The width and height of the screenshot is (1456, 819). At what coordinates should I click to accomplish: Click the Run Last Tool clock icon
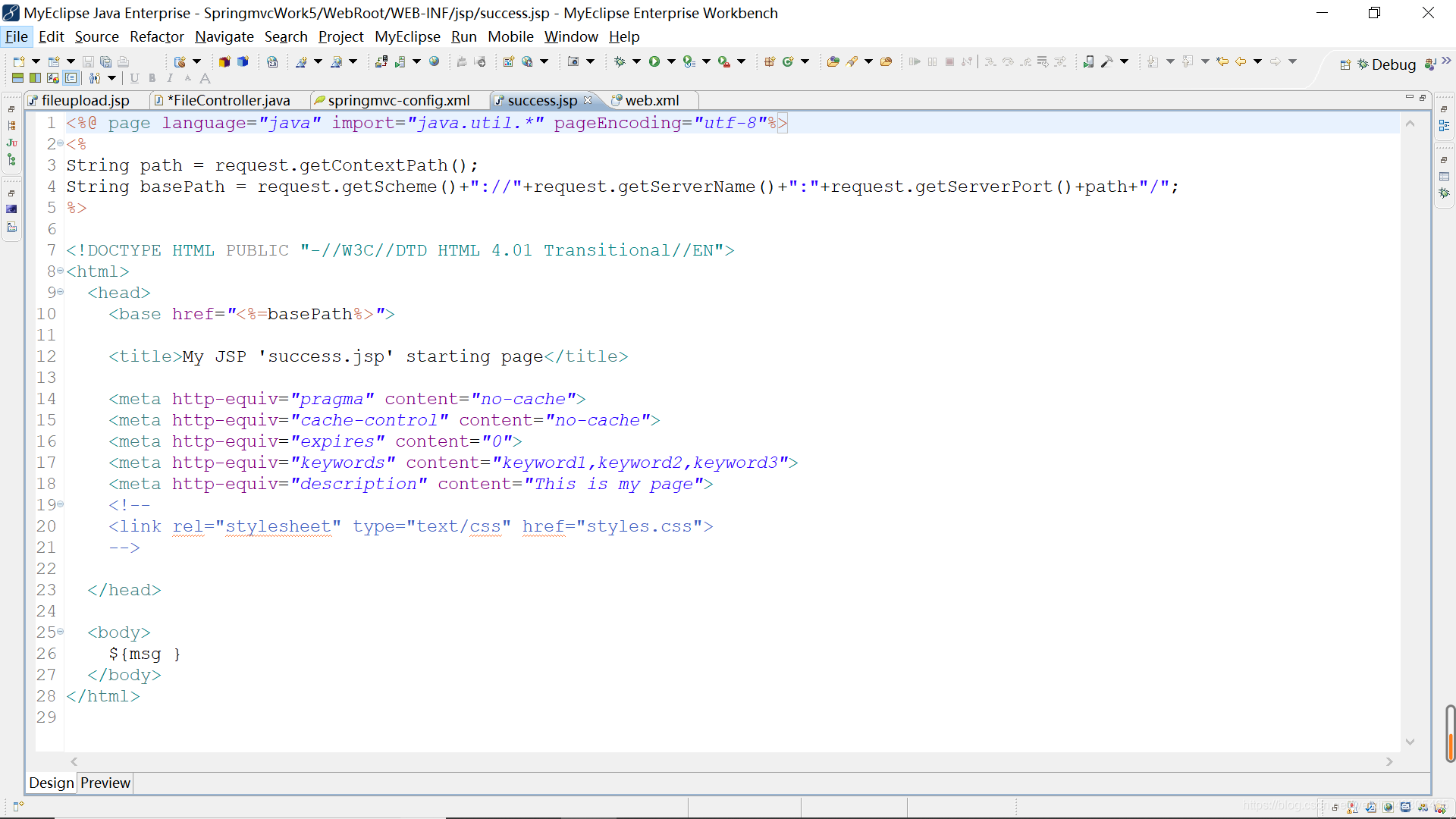pos(689,61)
